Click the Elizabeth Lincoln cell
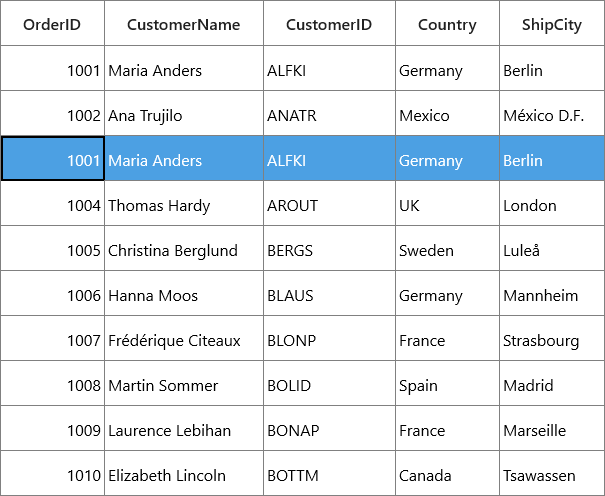The image size is (605, 496). click(184, 473)
